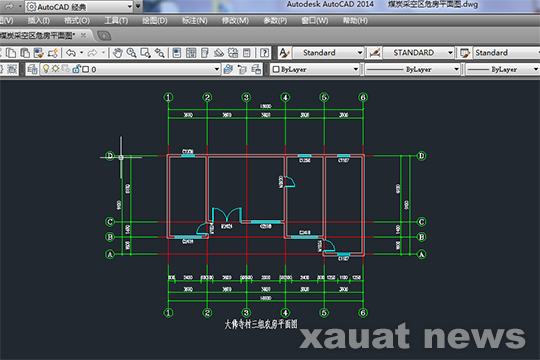Viewport: 540px width, 360px height.
Task: Click the new drawing tab button
Action: click(x=104, y=35)
